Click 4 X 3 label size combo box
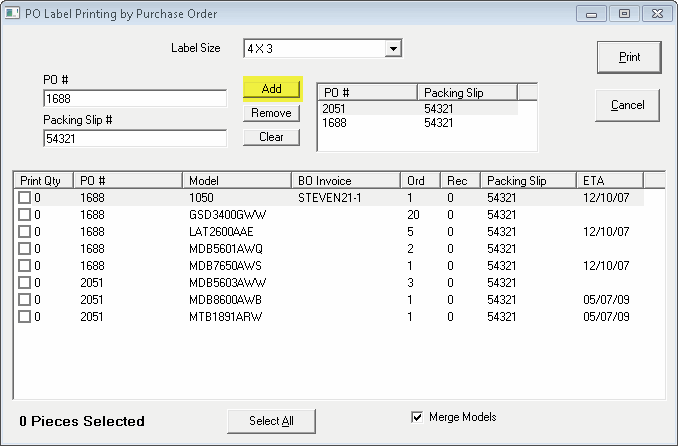This screenshot has width=678, height=446. (x=323, y=48)
